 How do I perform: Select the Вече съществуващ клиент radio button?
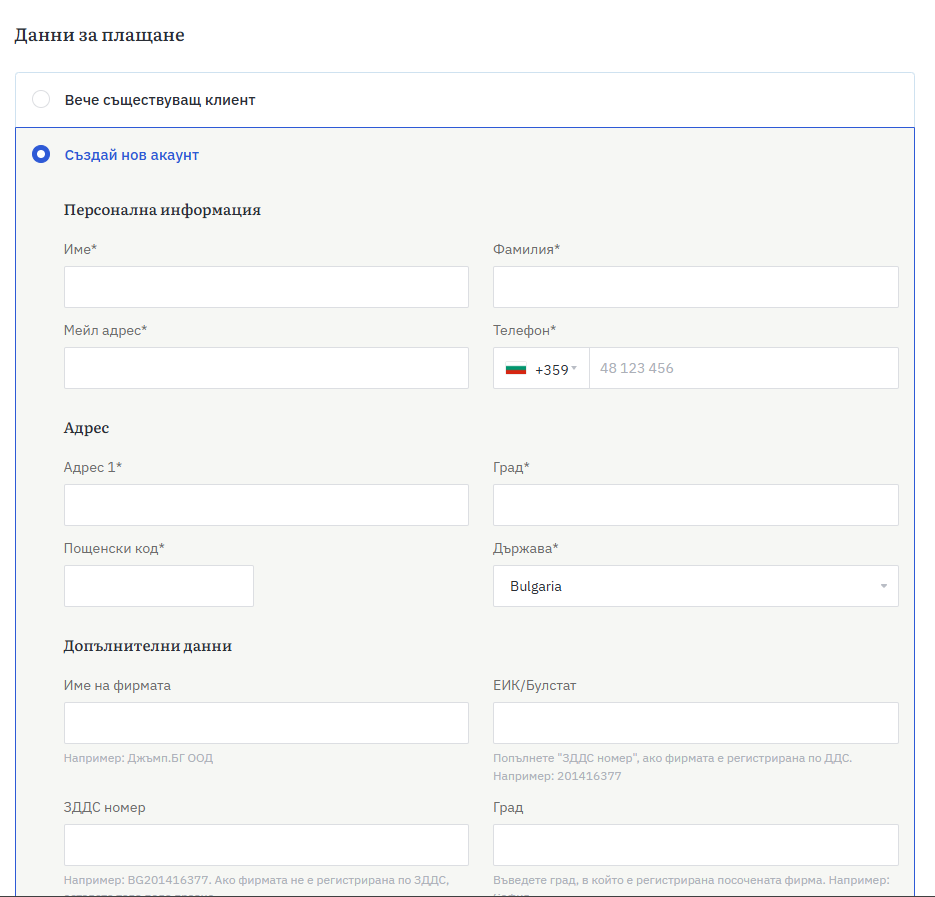coord(41,100)
